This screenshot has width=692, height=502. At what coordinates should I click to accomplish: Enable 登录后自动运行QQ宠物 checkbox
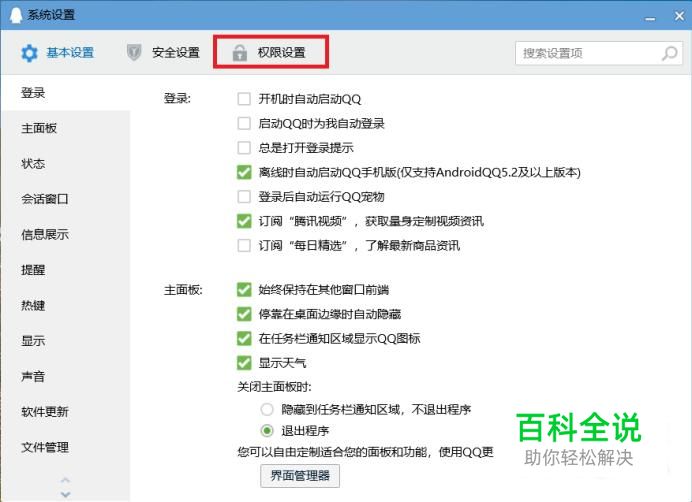244,196
